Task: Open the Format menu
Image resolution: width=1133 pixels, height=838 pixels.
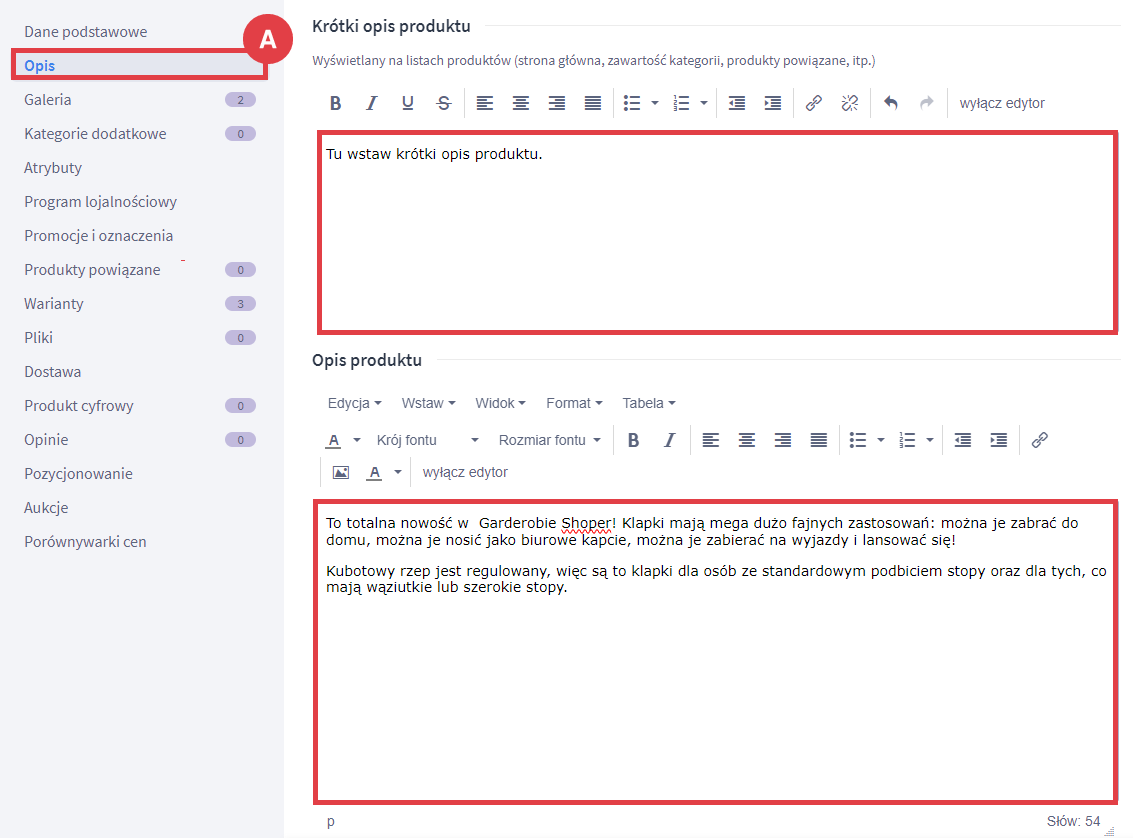Action: (574, 403)
